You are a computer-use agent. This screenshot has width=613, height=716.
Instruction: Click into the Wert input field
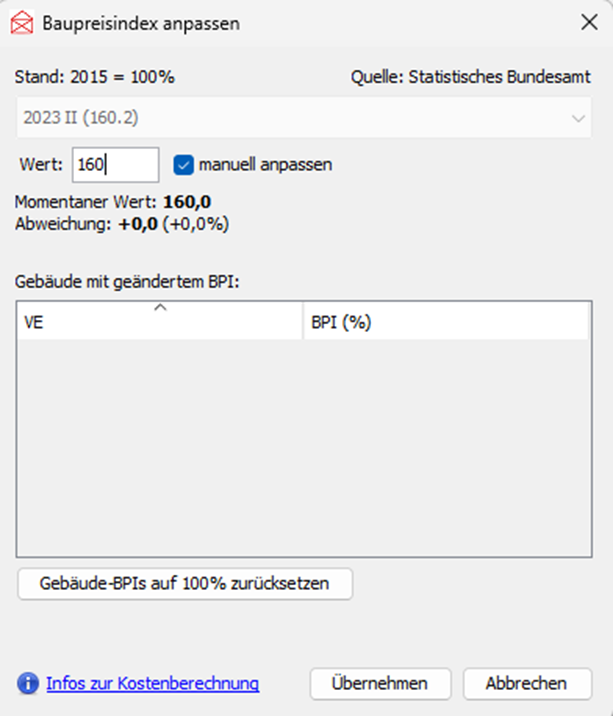pos(115,165)
